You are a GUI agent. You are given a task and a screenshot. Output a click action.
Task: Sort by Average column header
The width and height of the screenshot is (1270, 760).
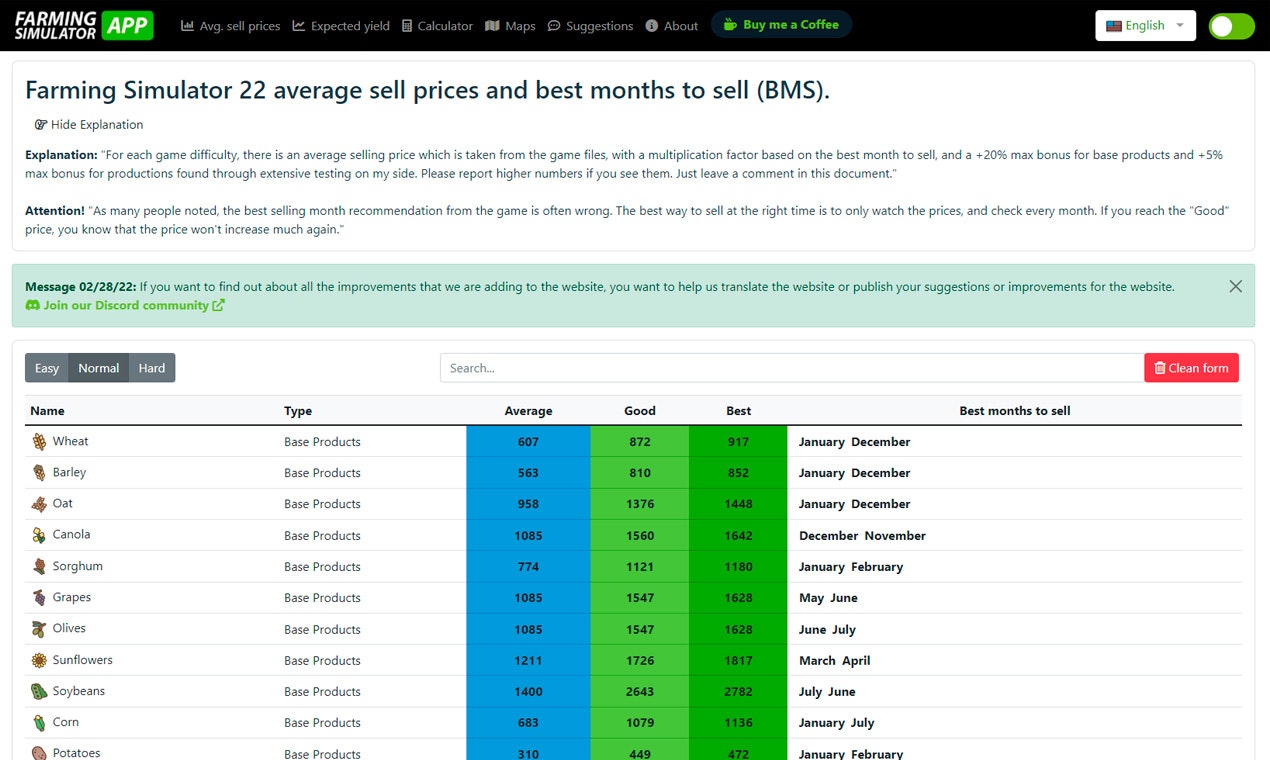pyautogui.click(x=528, y=411)
